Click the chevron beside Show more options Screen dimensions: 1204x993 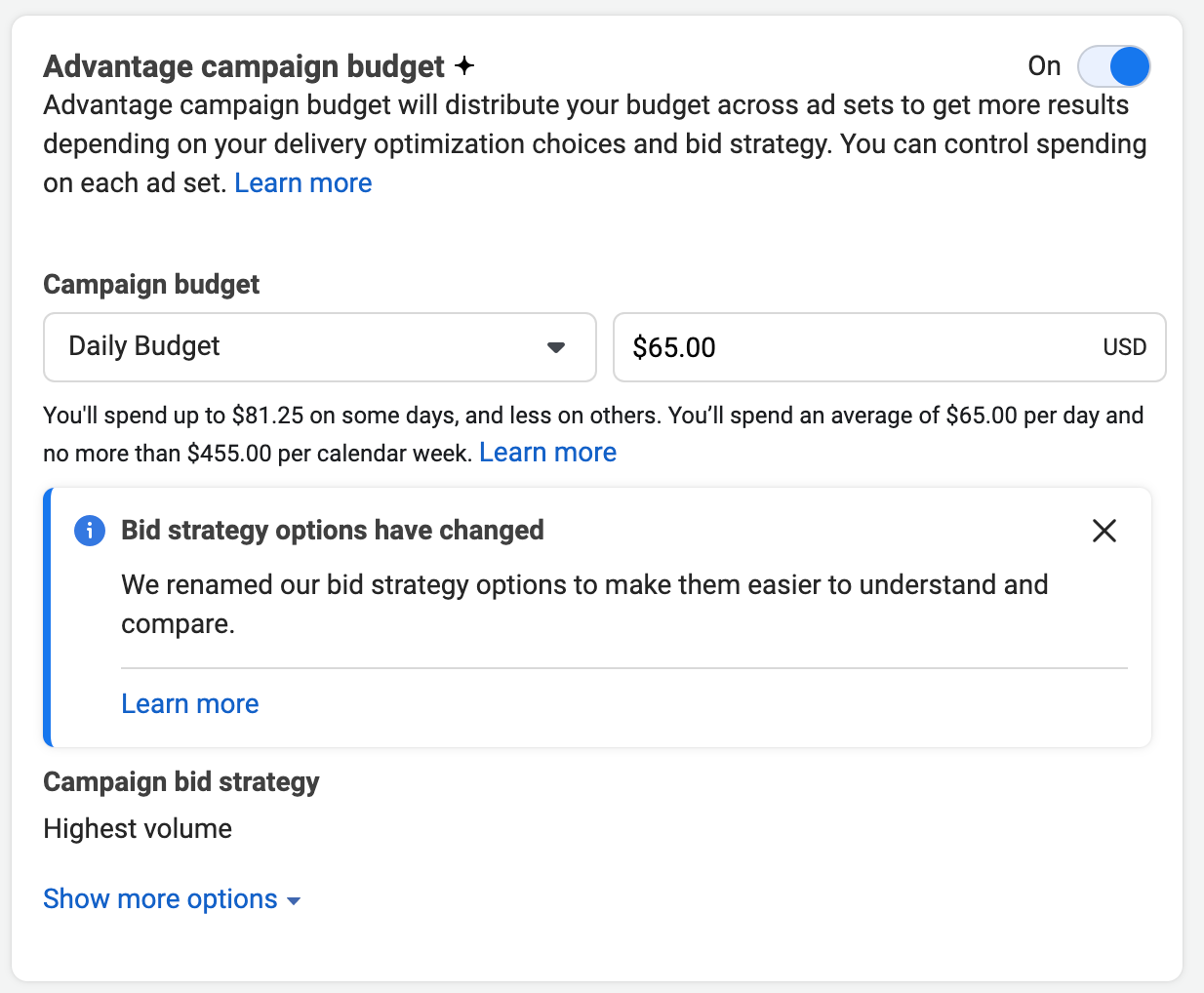(x=294, y=900)
